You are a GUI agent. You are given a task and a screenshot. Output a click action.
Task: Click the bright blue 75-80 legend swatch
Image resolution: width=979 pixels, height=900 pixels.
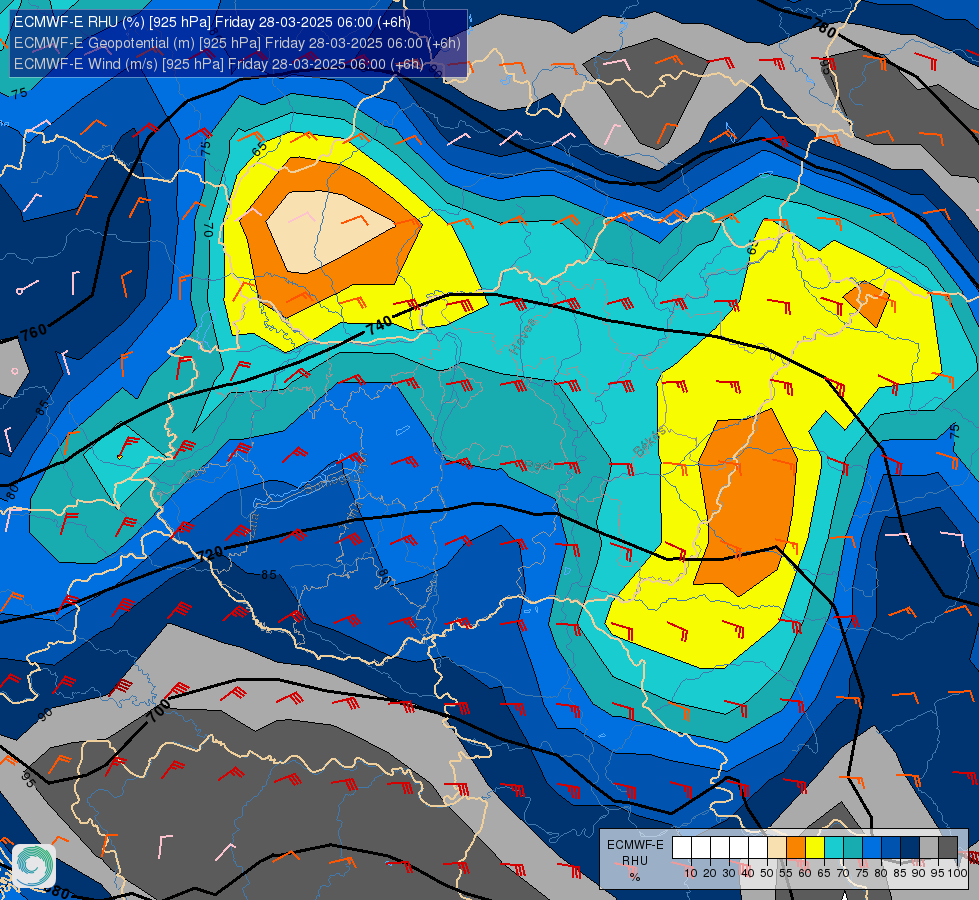(x=872, y=848)
